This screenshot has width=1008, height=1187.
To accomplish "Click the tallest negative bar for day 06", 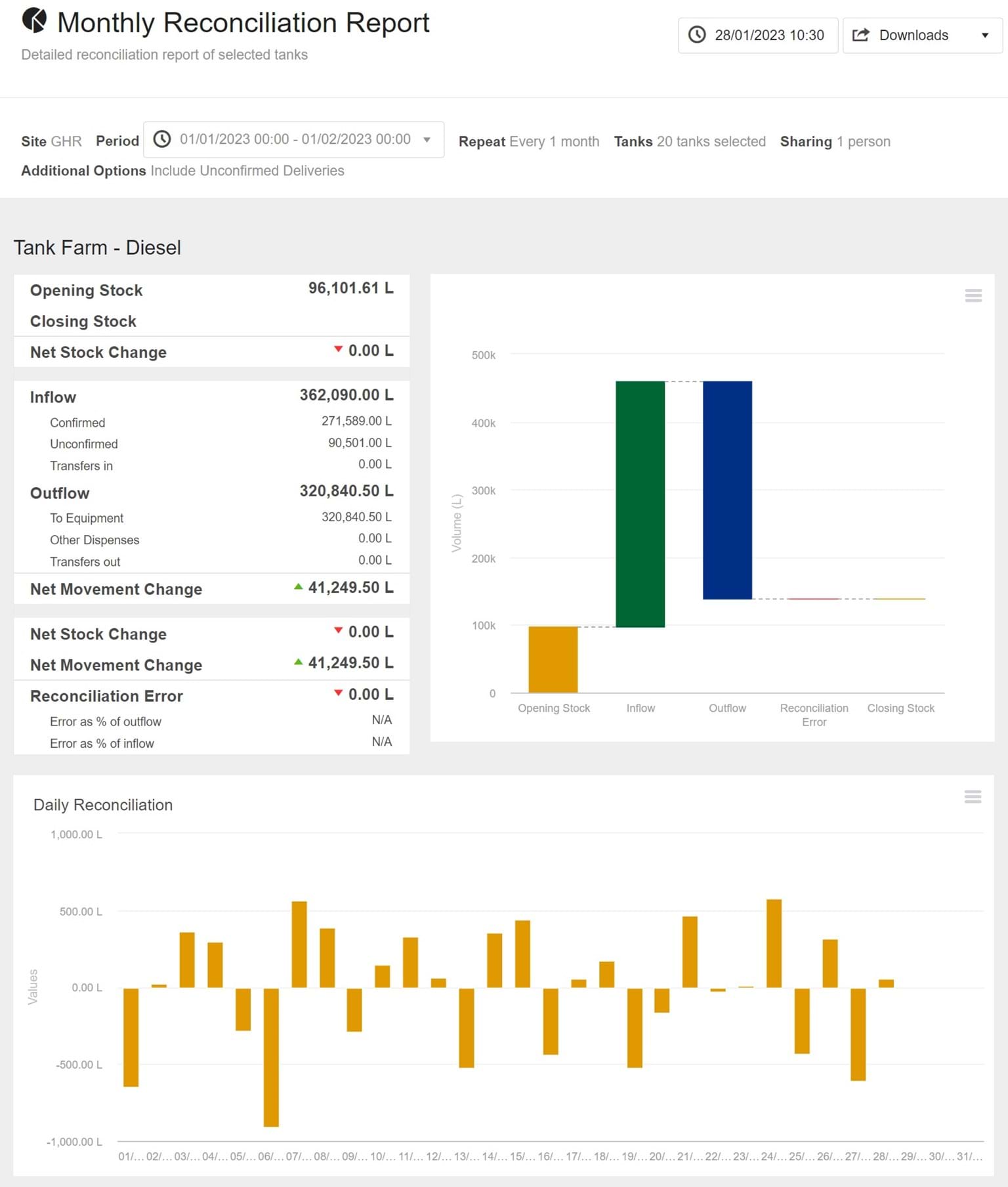I will point(271,1057).
